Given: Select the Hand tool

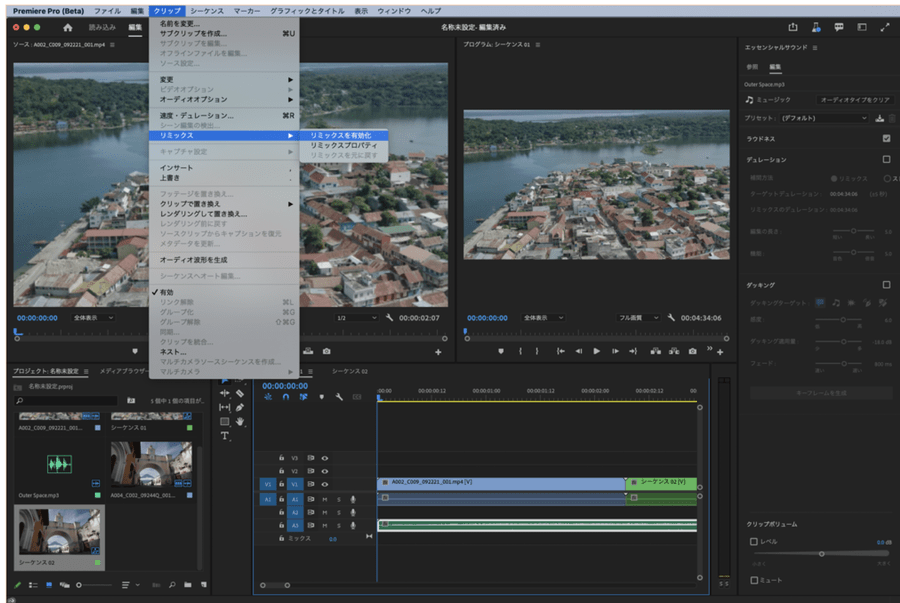Looking at the screenshot, I should point(240,421).
